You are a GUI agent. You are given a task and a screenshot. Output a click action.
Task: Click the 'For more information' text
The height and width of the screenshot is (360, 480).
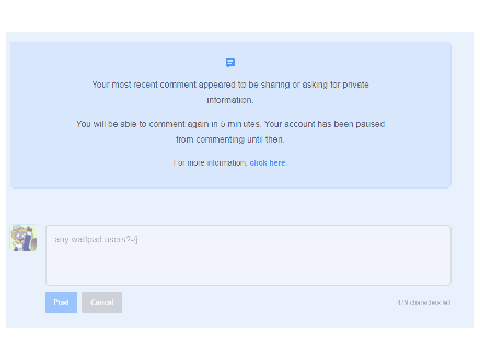point(210,163)
